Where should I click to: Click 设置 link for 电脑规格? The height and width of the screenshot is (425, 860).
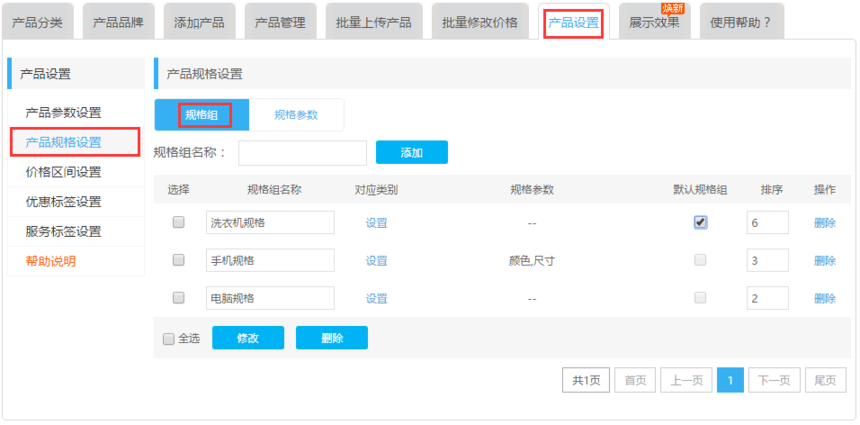coord(377,299)
